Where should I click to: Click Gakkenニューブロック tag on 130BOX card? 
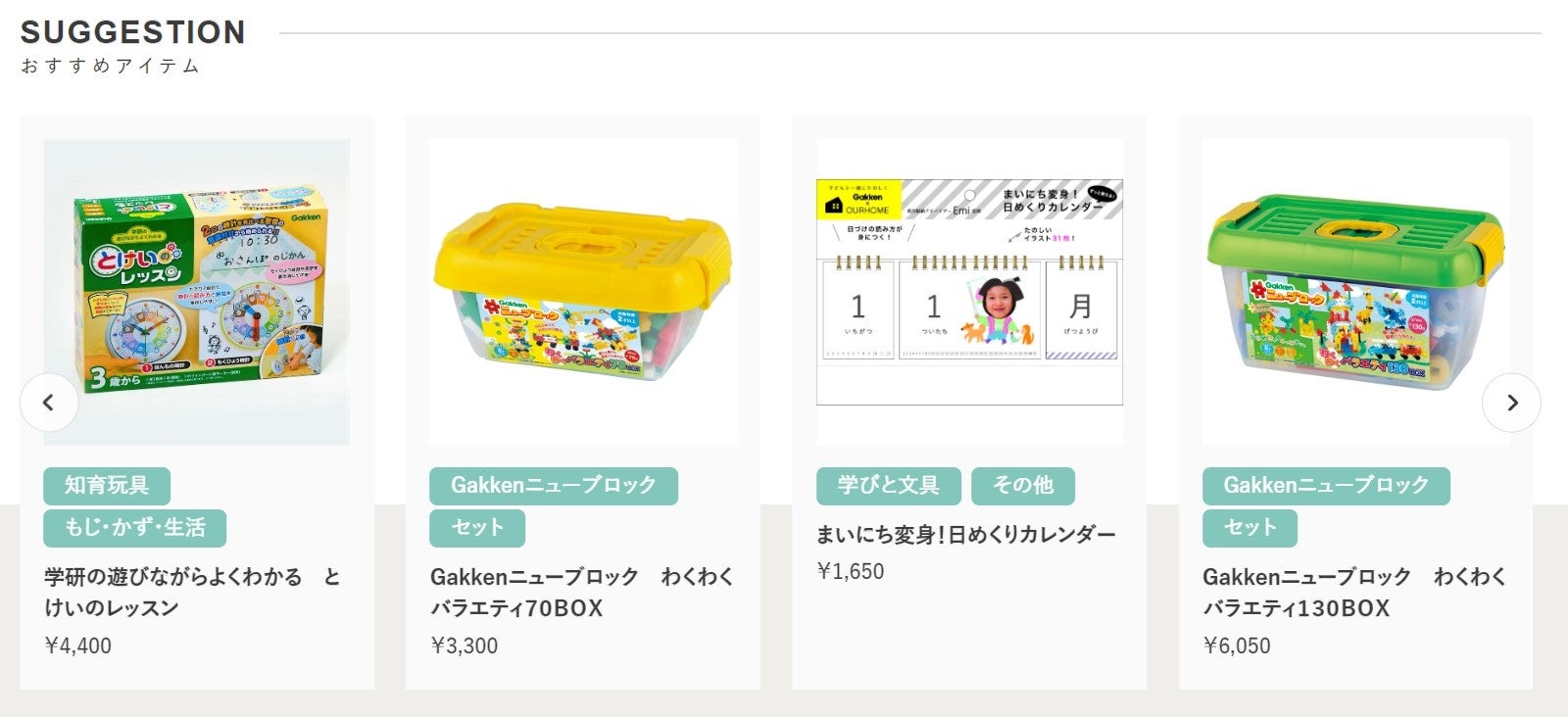pos(1326,486)
